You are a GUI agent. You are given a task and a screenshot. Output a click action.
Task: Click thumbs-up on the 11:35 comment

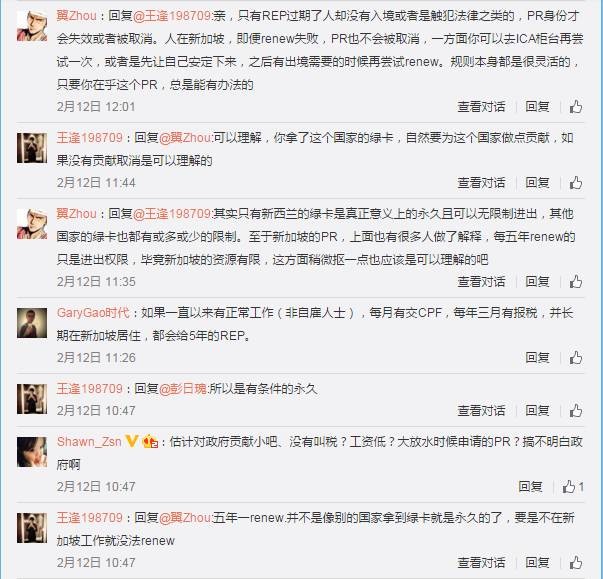point(575,281)
